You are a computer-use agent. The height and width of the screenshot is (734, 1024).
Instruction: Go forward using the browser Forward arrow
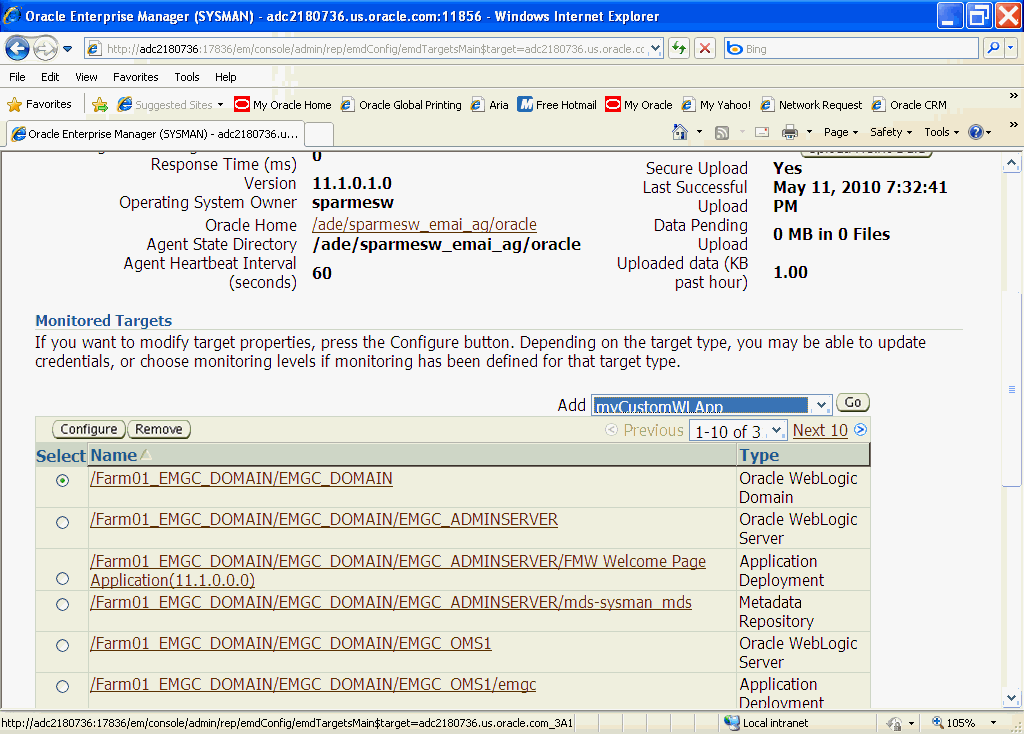point(44,48)
